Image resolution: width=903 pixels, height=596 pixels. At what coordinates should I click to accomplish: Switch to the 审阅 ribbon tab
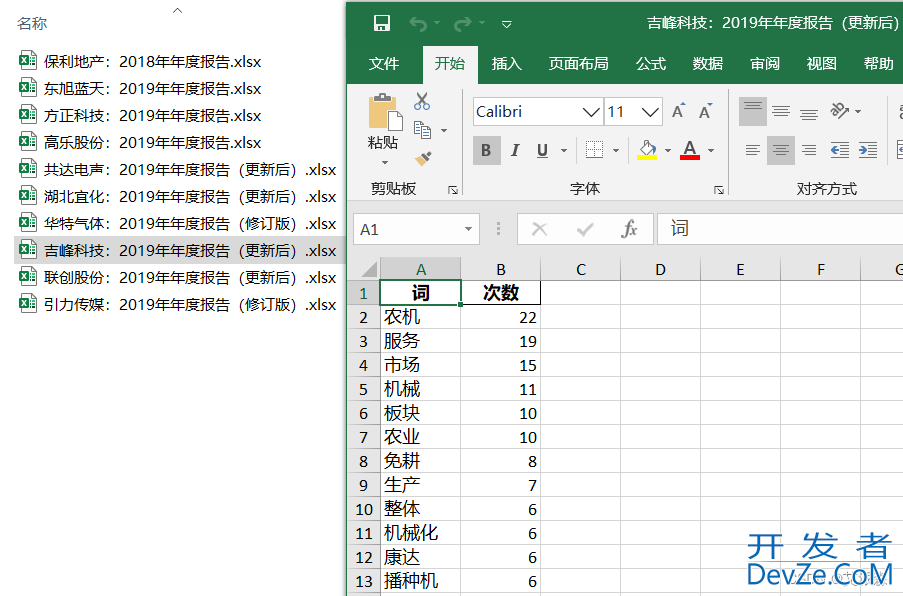(x=765, y=63)
